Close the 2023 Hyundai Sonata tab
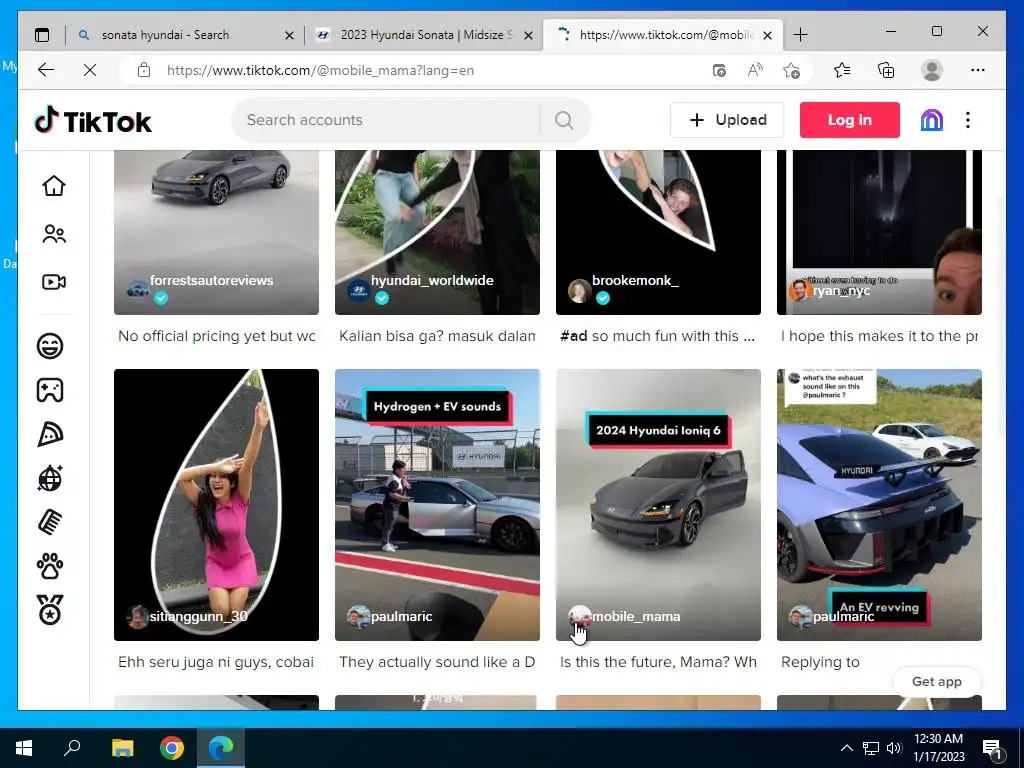Screen dimensions: 1024x768 [x=528, y=36]
